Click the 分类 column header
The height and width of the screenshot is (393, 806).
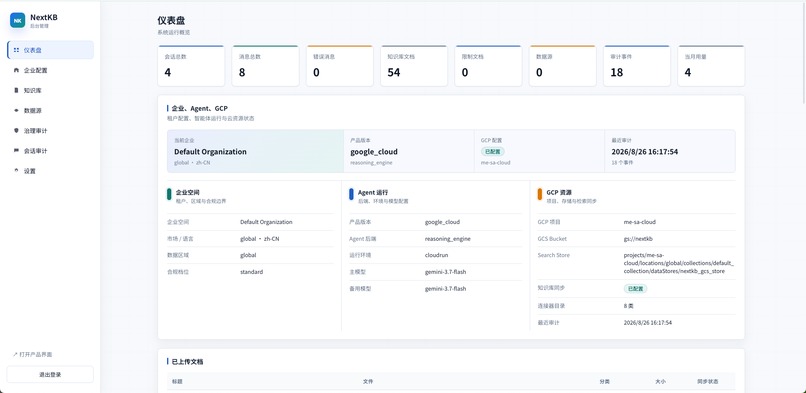click(x=604, y=381)
